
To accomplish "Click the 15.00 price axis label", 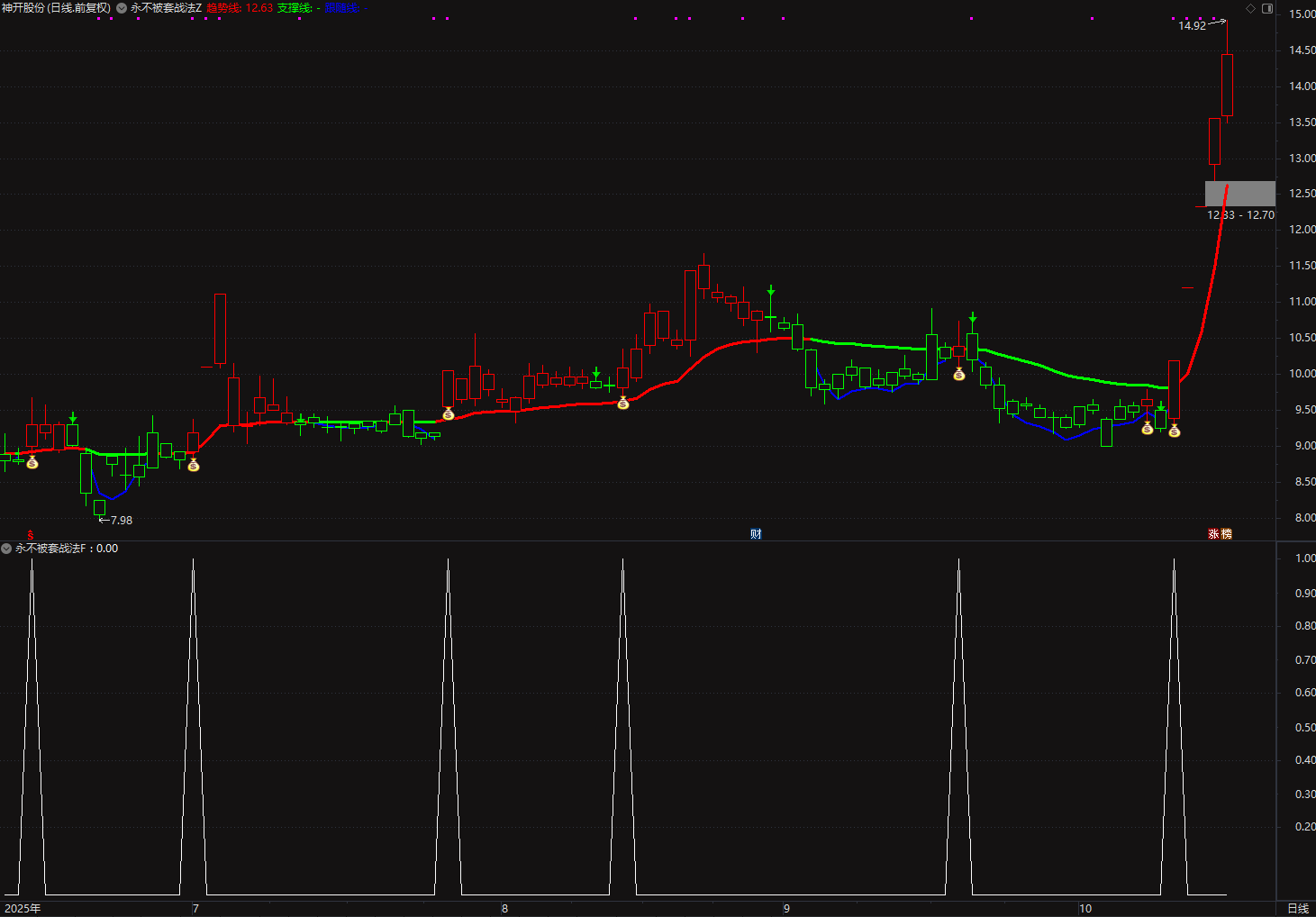I will point(1302,14).
